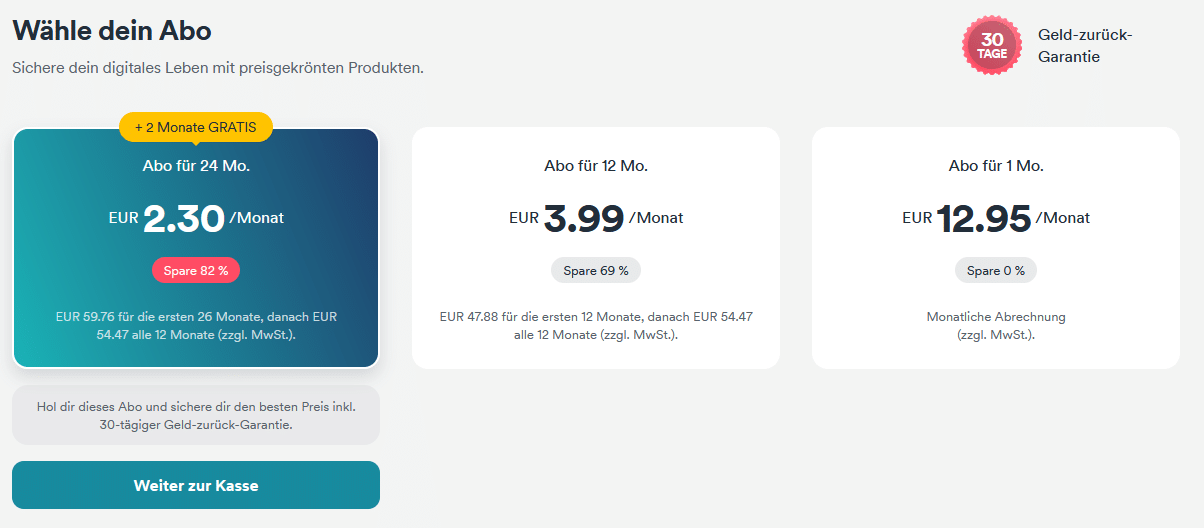Click the 'Wähle dein Abo' heading
The height and width of the screenshot is (528, 1204).
point(112,30)
